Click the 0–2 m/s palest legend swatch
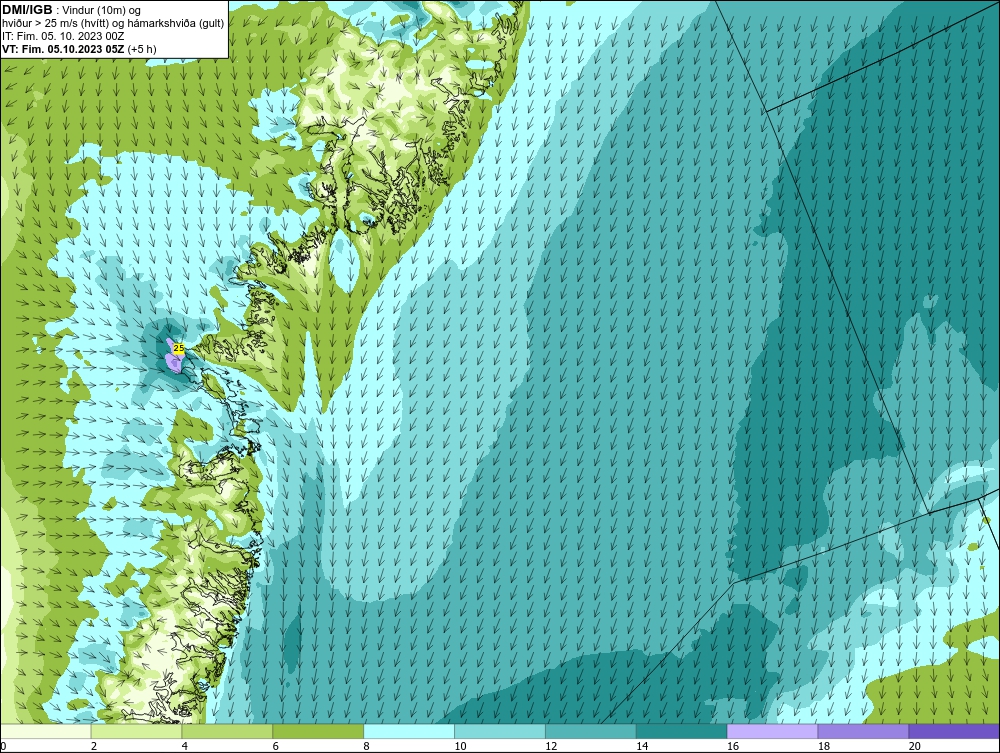This screenshot has height=753, width=1000. [x=46, y=731]
